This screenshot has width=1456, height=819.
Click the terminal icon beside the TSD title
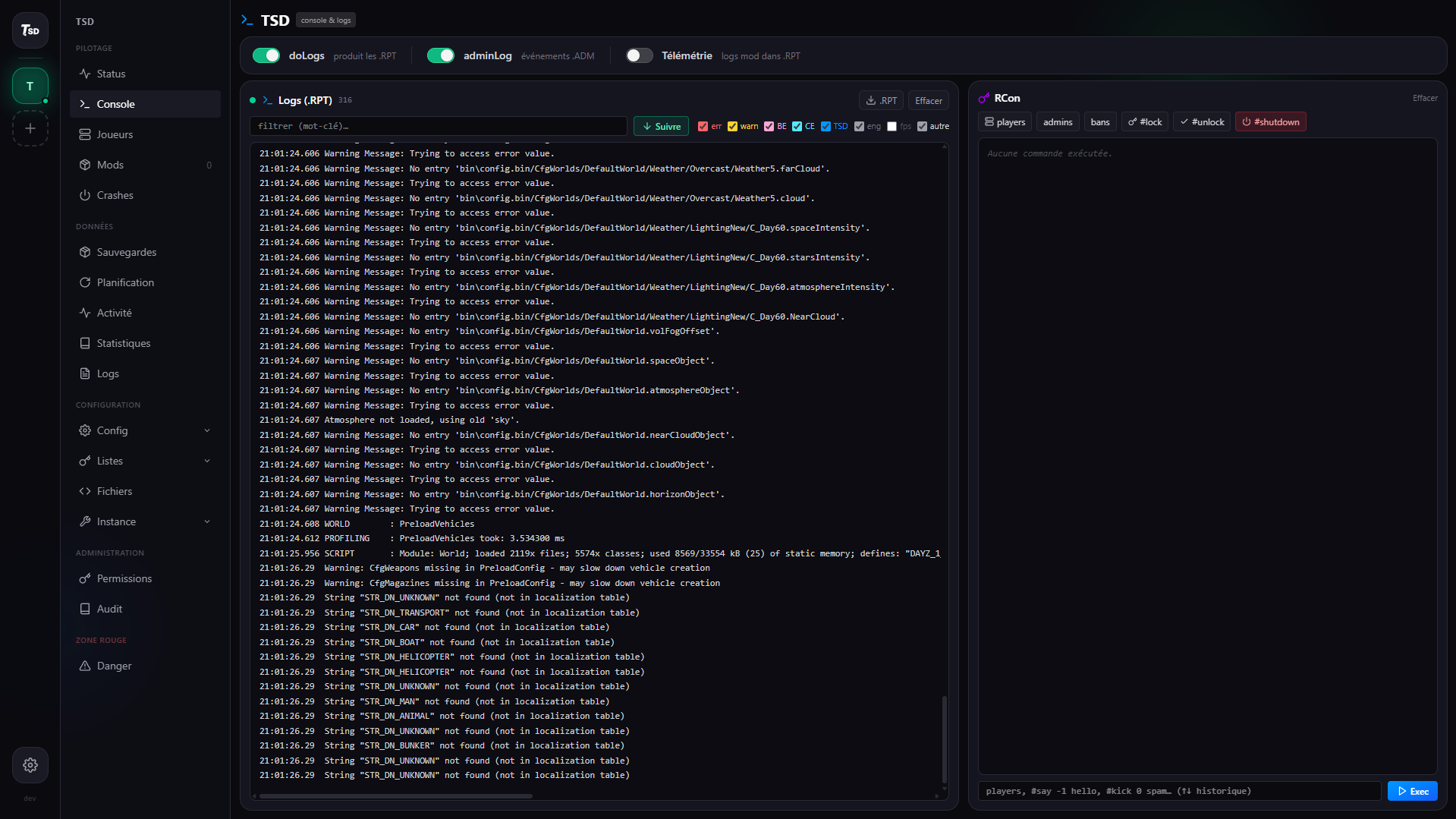[247, 20]
